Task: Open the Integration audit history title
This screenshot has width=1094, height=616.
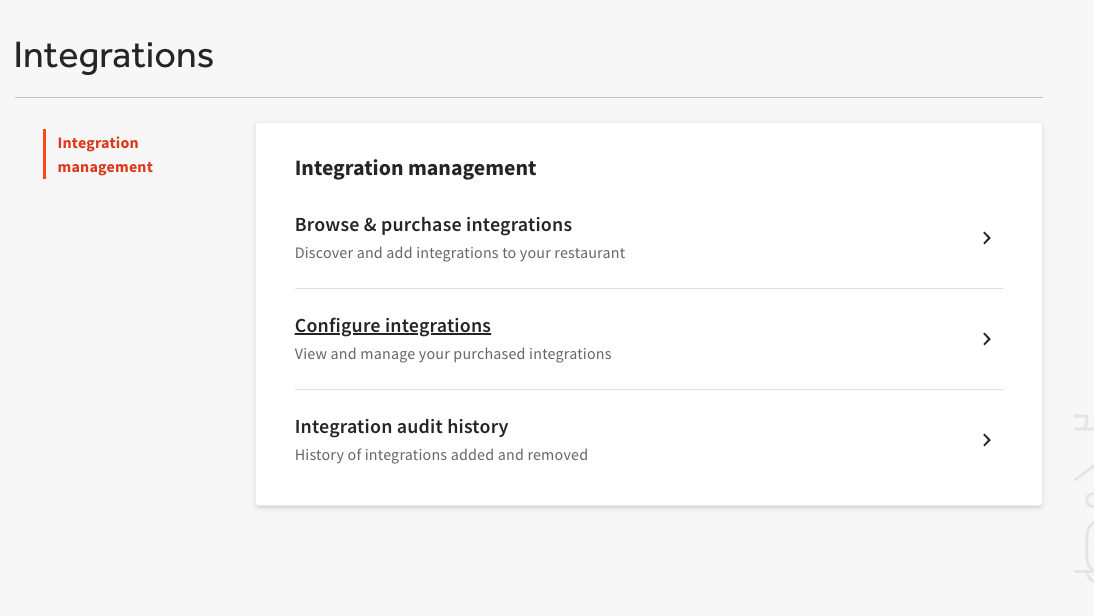Action: tap(401, 427)
